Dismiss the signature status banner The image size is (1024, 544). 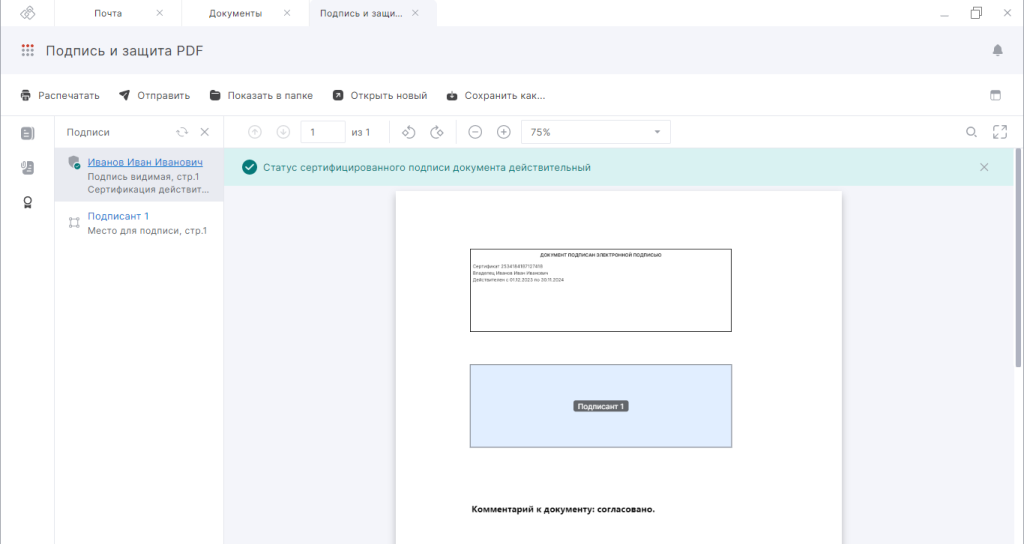984,167
